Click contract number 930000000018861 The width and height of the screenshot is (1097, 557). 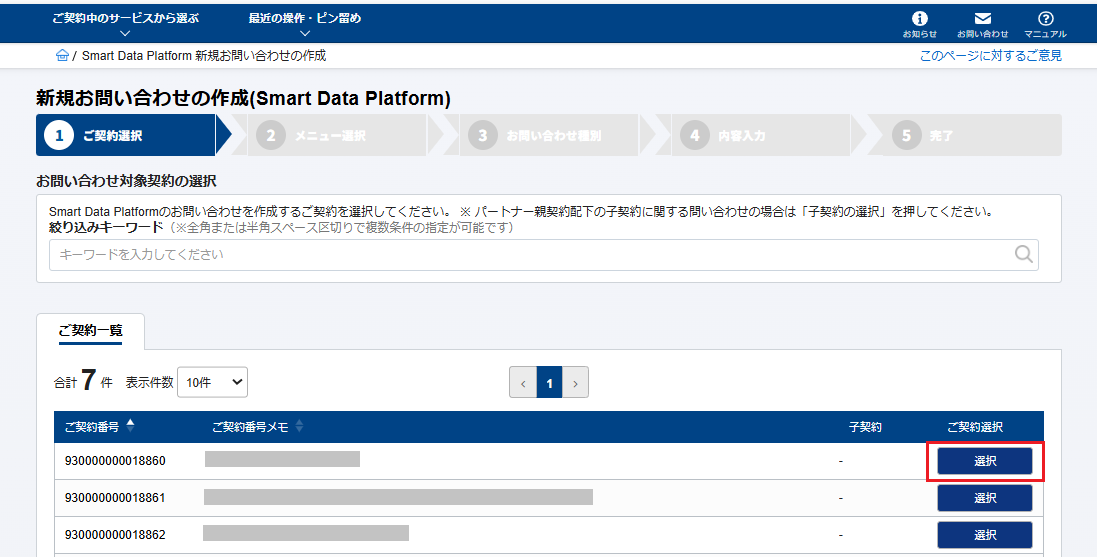[x=115, y=498]
